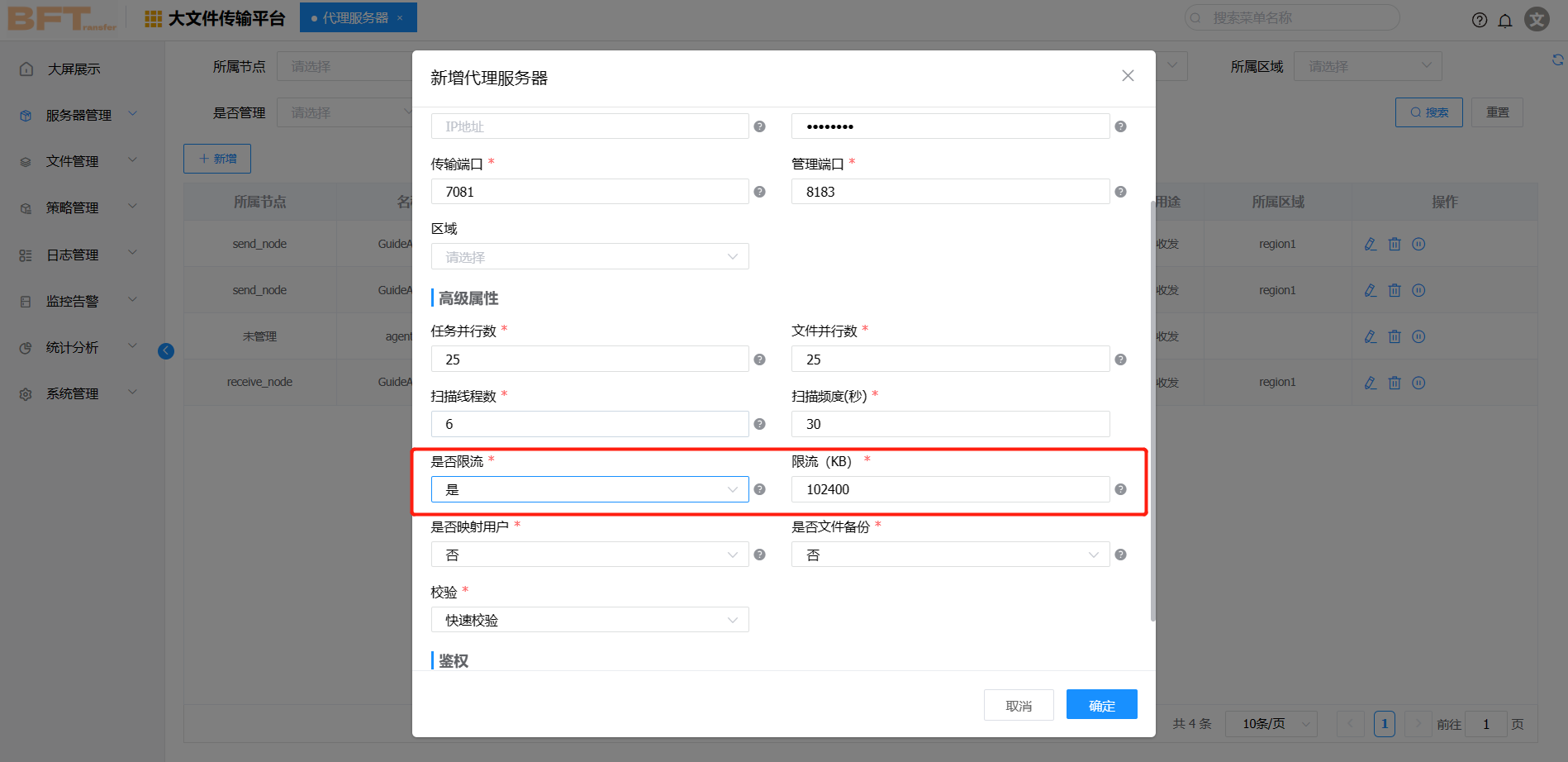The image size is (1568, 762).
Task: Expand 服务器管理 in sidebar menu
Action: 79,115
